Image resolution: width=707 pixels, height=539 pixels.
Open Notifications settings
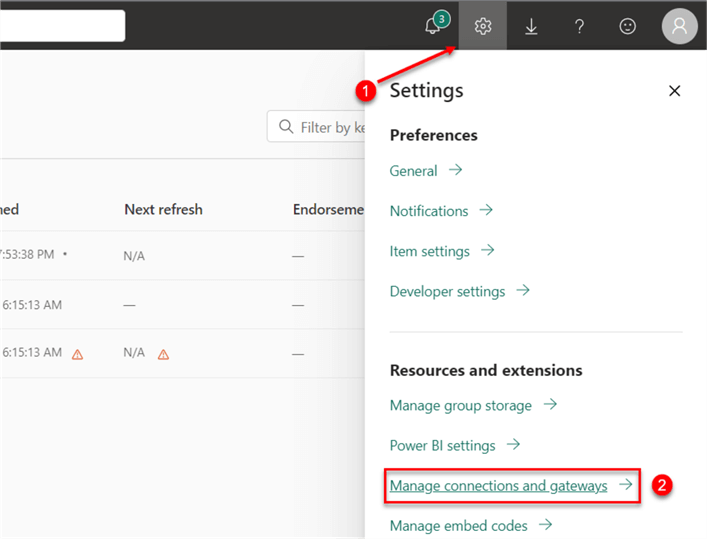[x=429, y=211]
